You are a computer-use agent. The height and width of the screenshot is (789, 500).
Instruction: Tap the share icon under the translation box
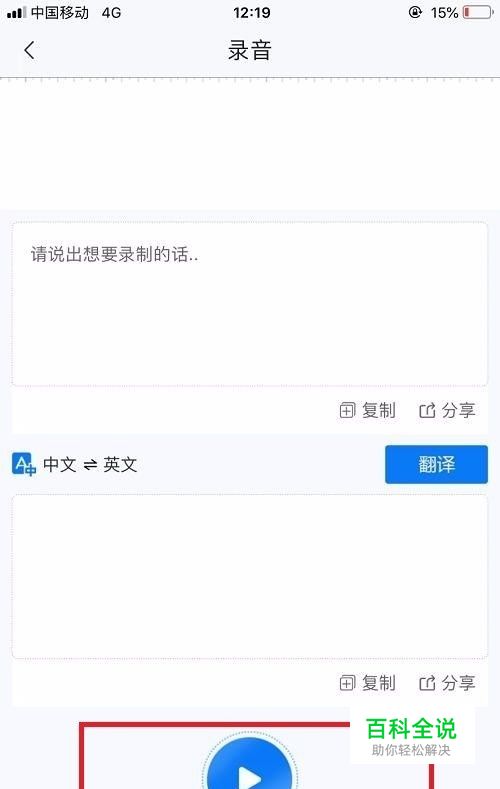[427, 683]
